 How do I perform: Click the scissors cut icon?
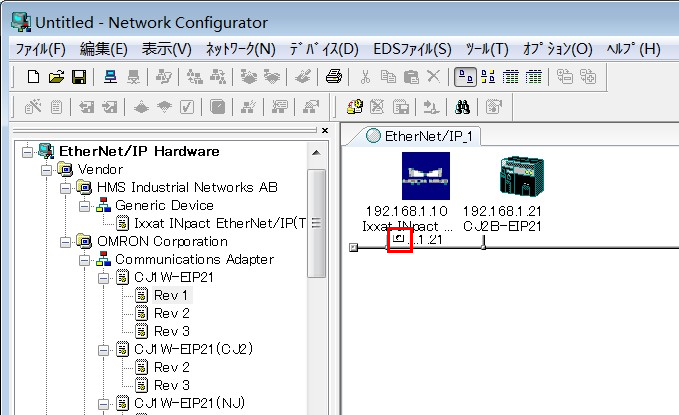[365, 77]
